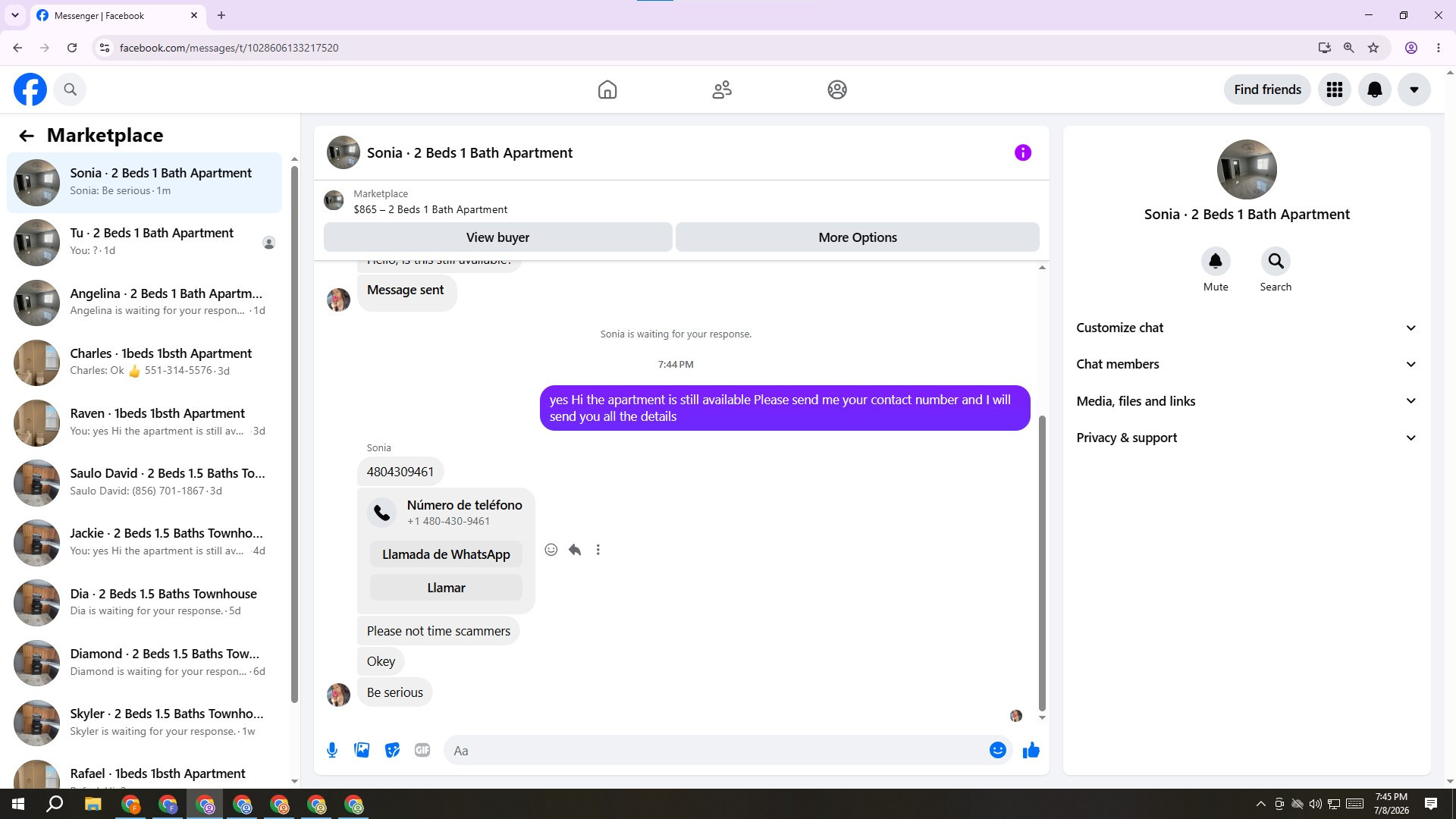This screenshot has height=819, width=1456.
Task: Open Chrome tab search dropdown
Action: pos(14,15)
